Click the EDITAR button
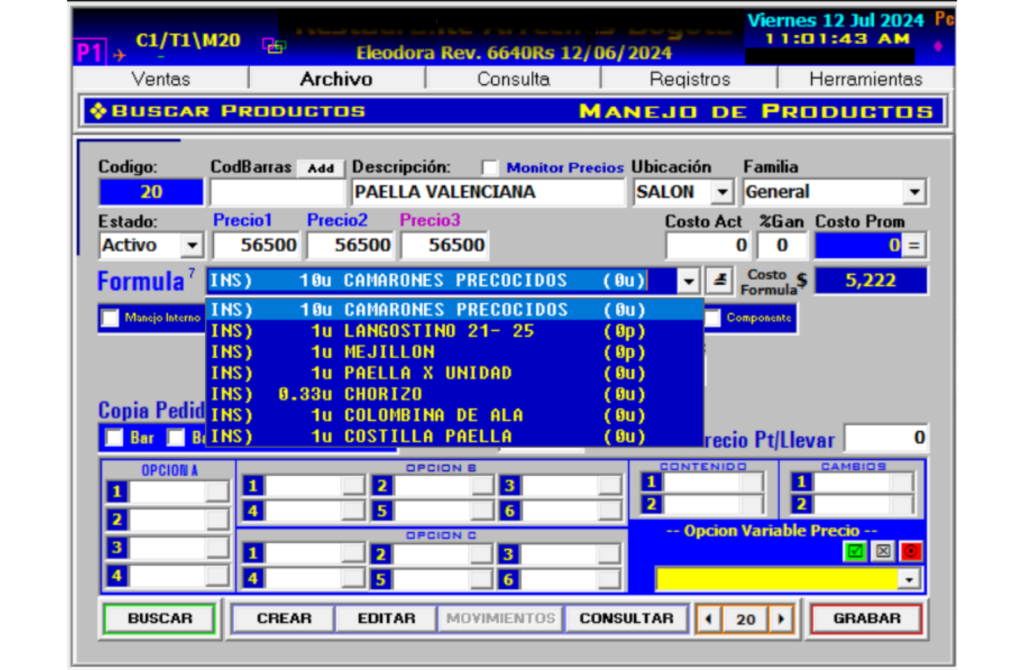The width and height of the screenshot is (1024, 670). pos(387,618)
